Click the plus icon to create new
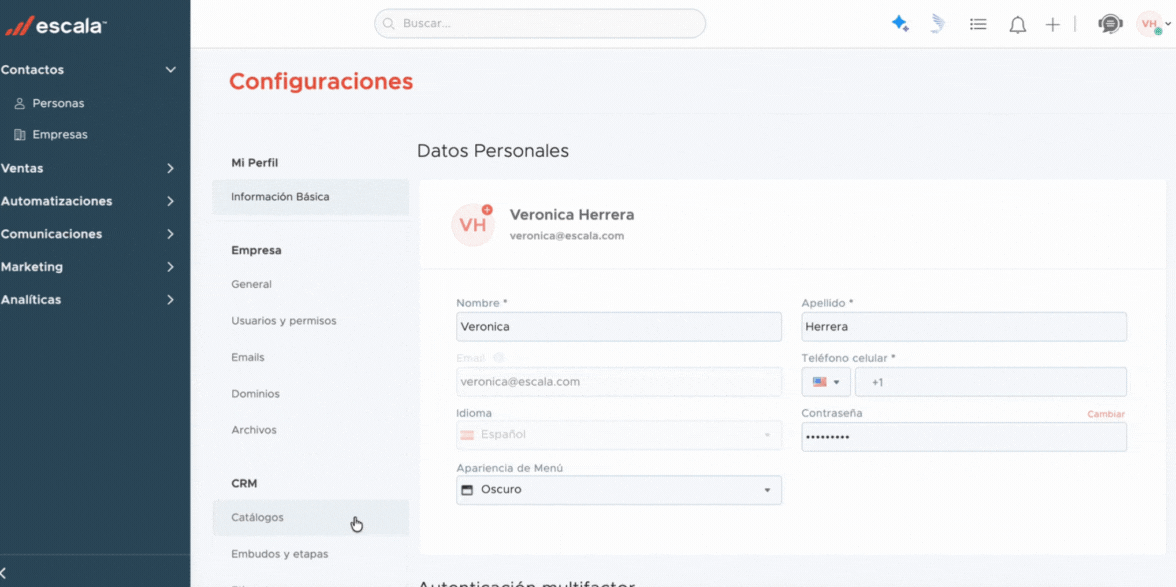The height and width of the screenshot is (587, 1176). pos(1052,25)
